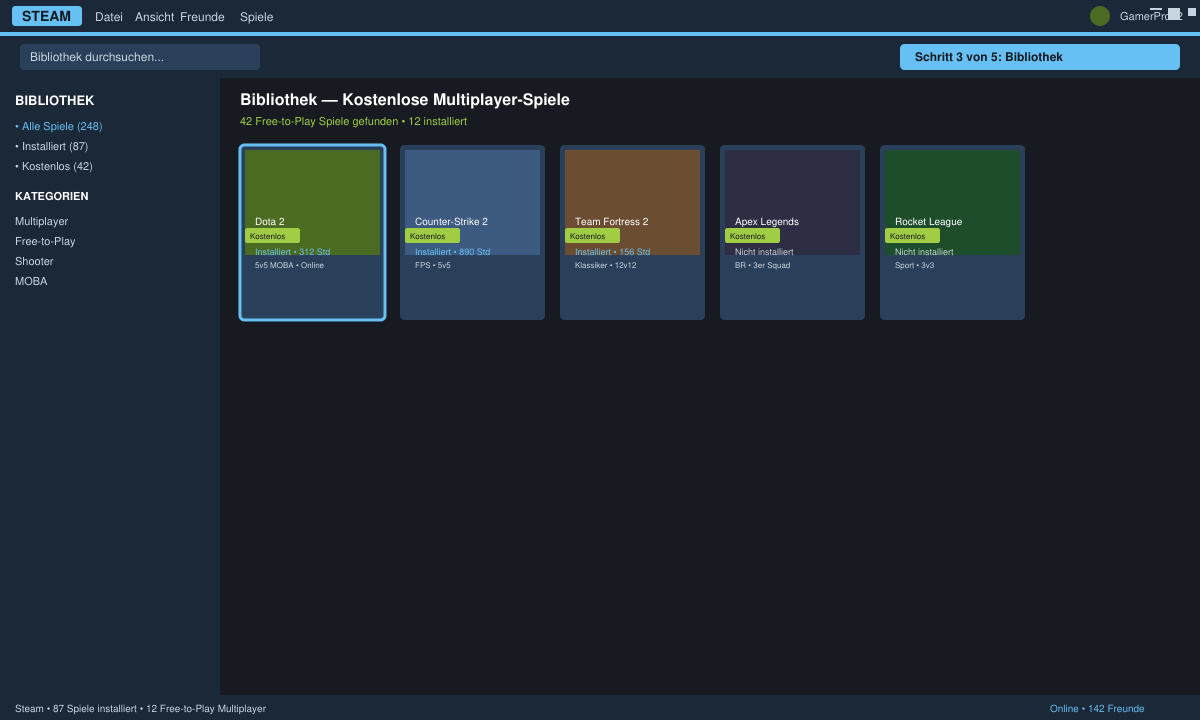1200x720 pixels.
Task: Click the Kostenlos badge on Team Fortress 2
Action: coord(592,236)
